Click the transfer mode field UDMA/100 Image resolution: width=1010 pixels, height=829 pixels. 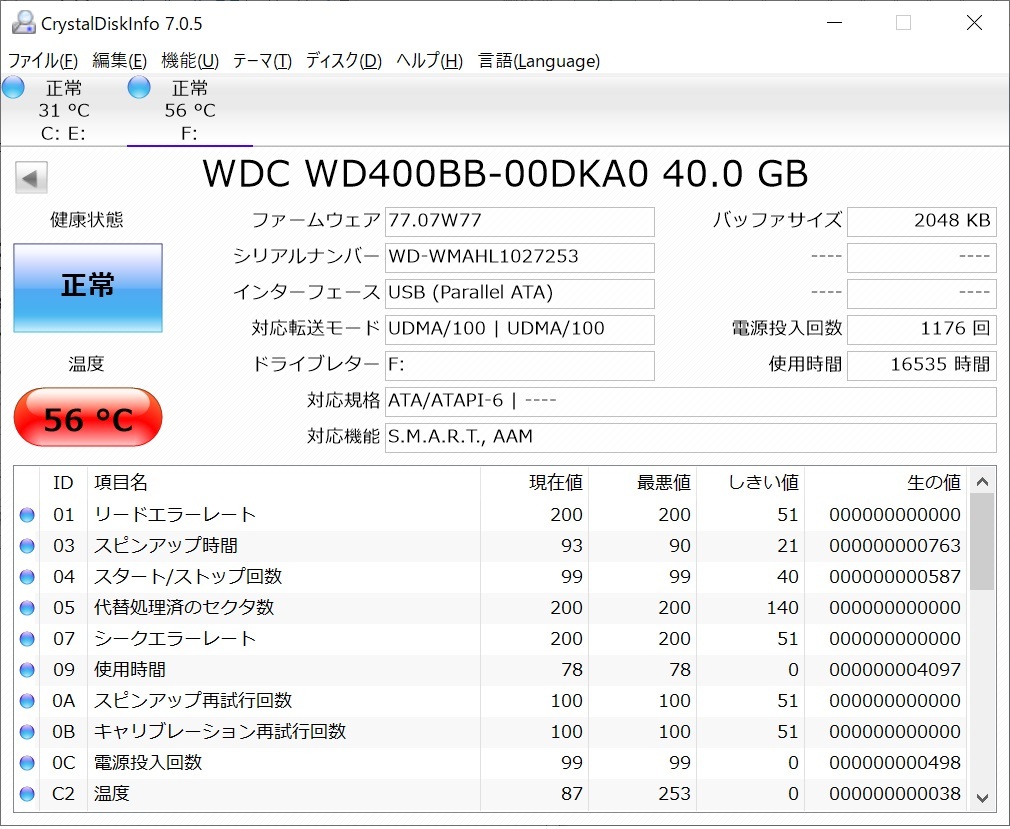pyautogui.click(x=520, y=330)
